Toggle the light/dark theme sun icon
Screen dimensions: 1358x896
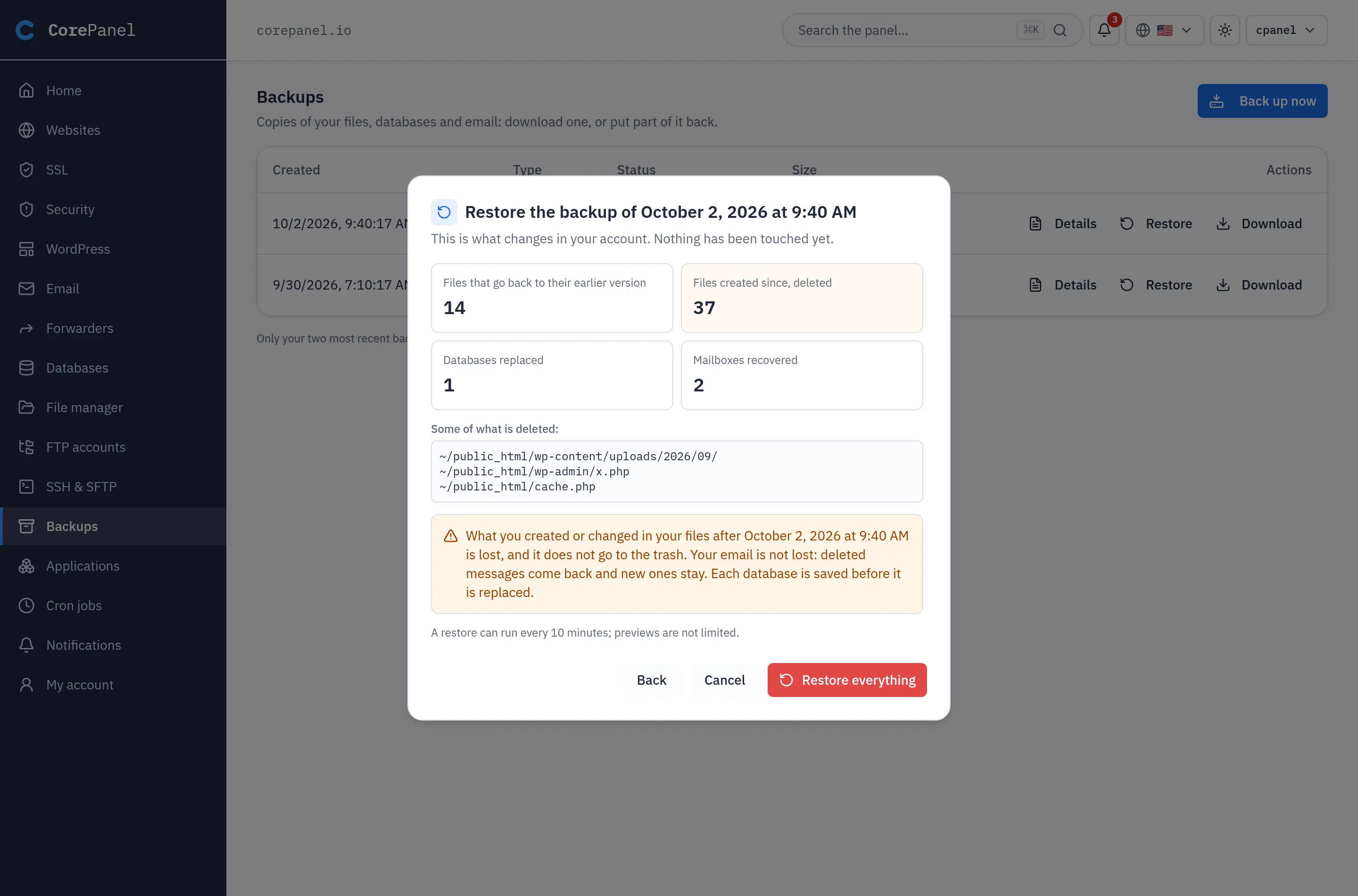1224,30
